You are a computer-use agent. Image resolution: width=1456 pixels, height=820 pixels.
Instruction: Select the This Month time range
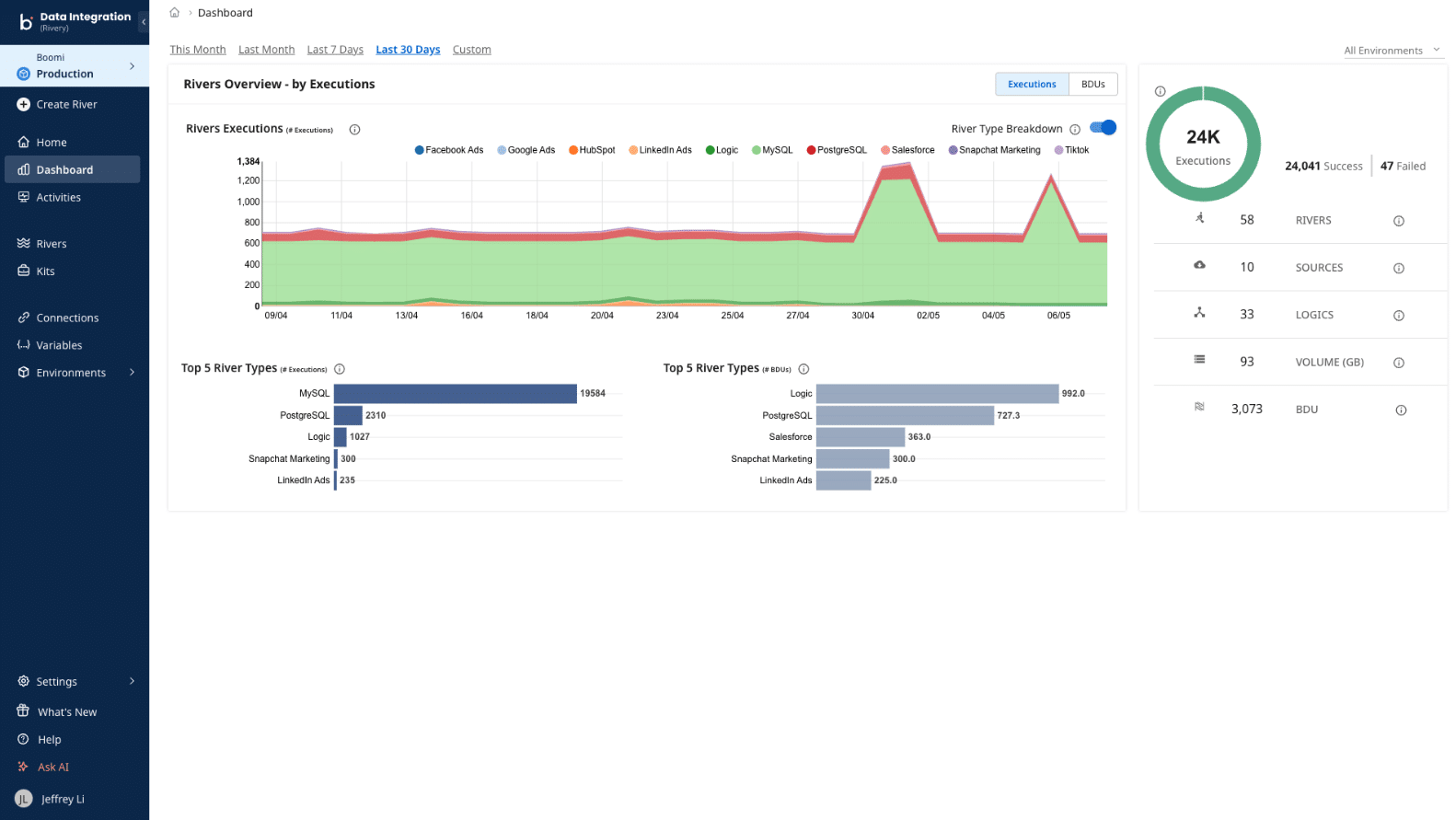[x=198, y=50]
